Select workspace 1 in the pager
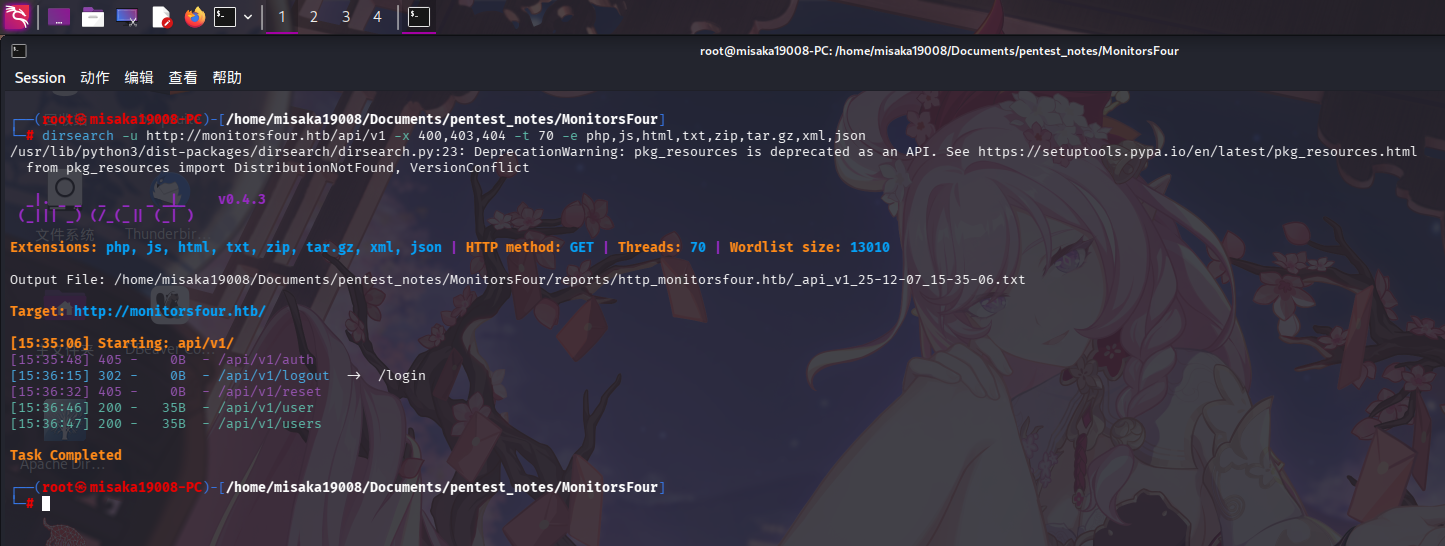The image size is (1445, 546). 282,17
